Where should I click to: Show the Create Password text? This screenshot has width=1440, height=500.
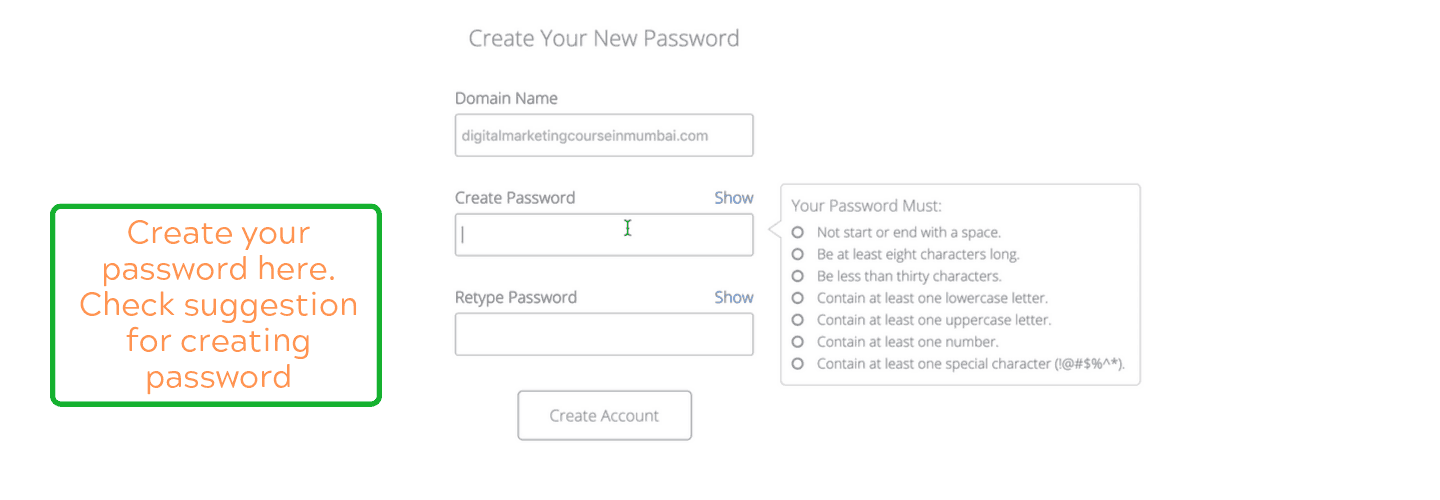733,198
